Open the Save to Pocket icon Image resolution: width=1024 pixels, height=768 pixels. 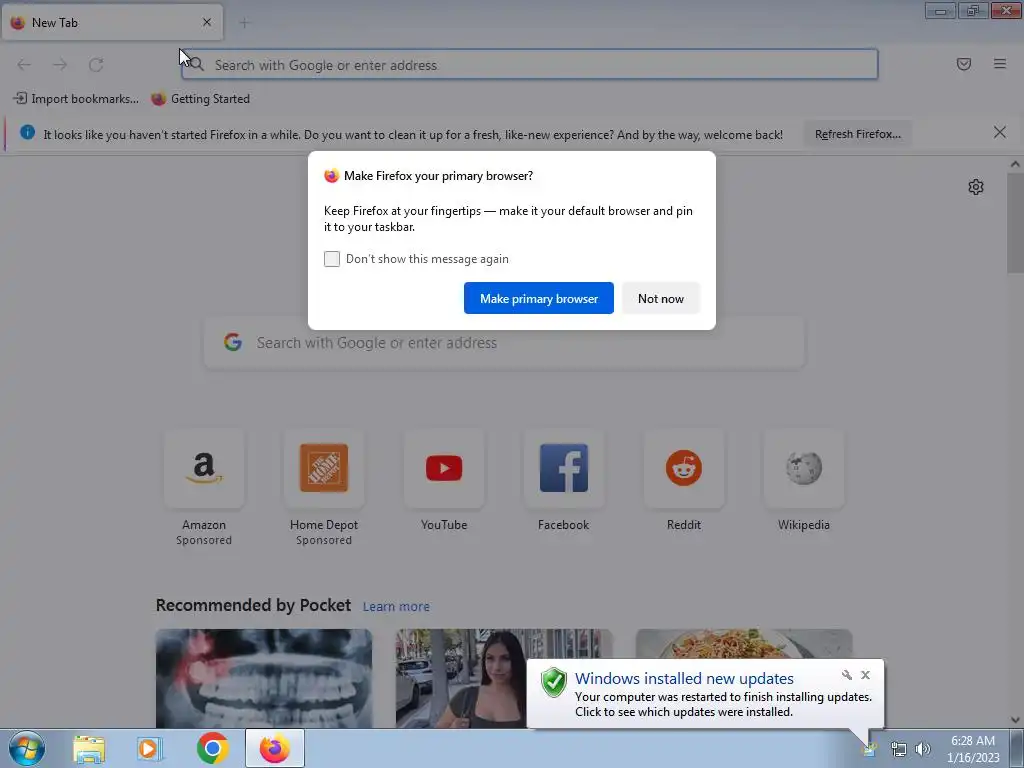tap(963, 64)
